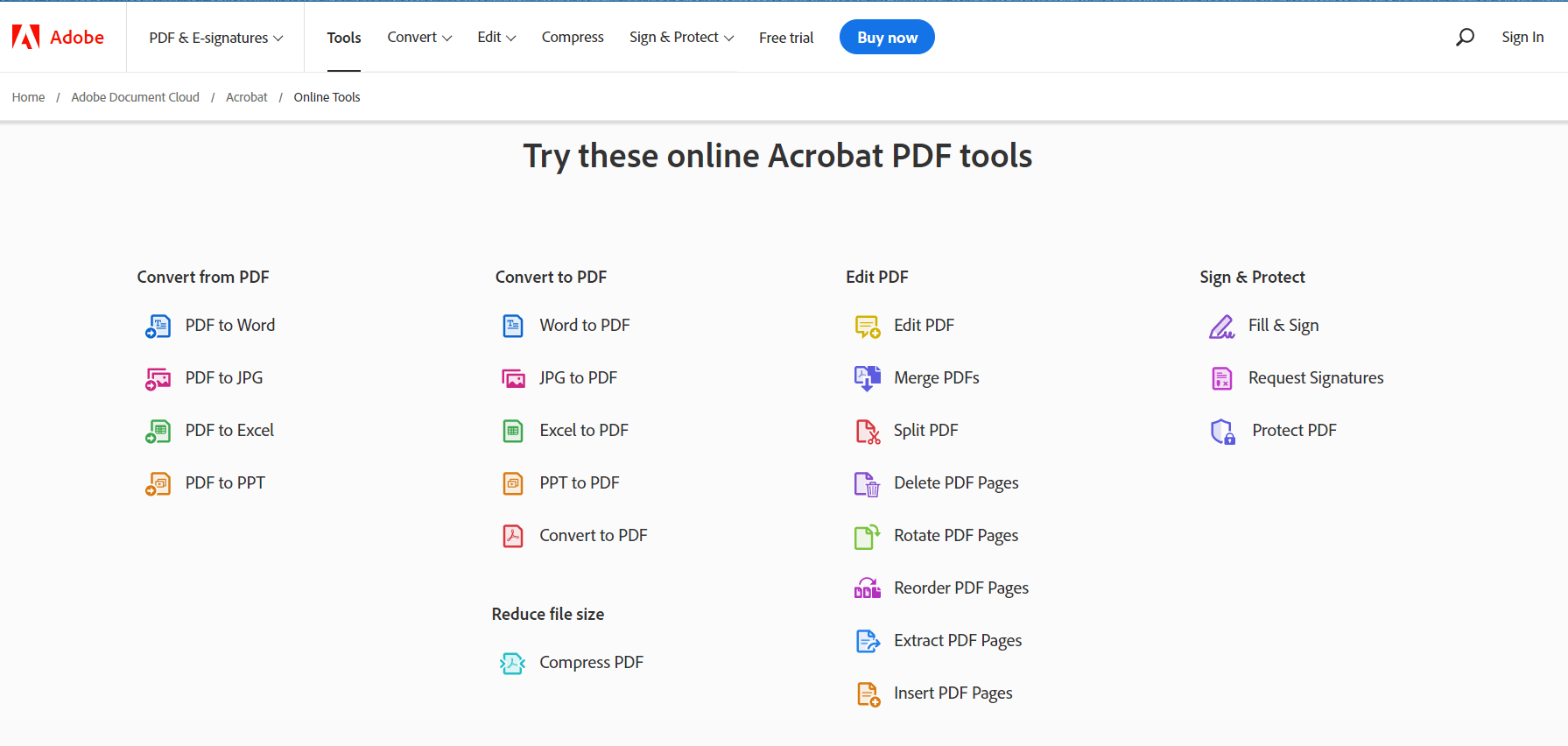
Task: Click the Delete PDF Pages trash icon
Action: coord(868,483)
